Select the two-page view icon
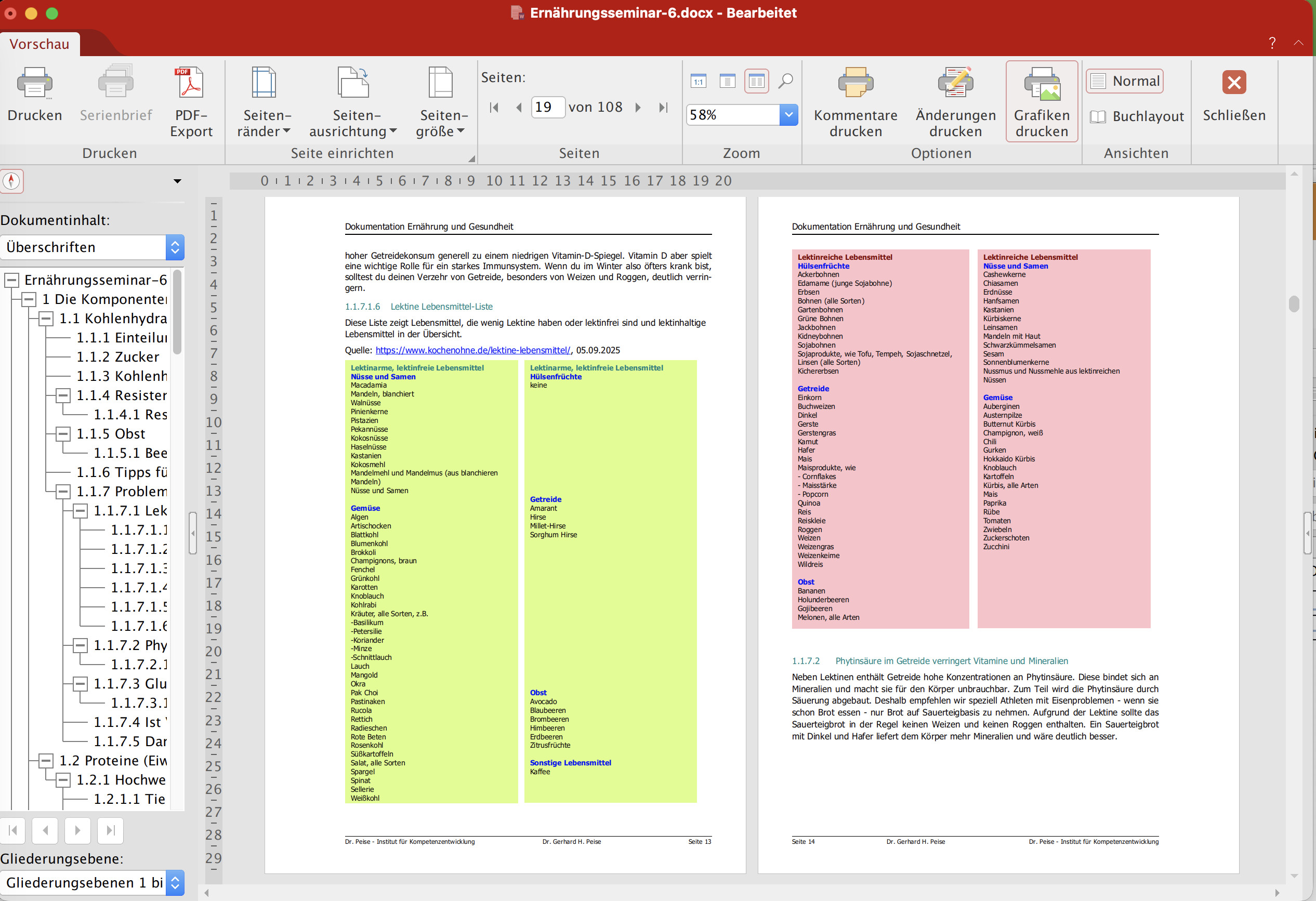The image size is (1316, 901). point(757,82)
